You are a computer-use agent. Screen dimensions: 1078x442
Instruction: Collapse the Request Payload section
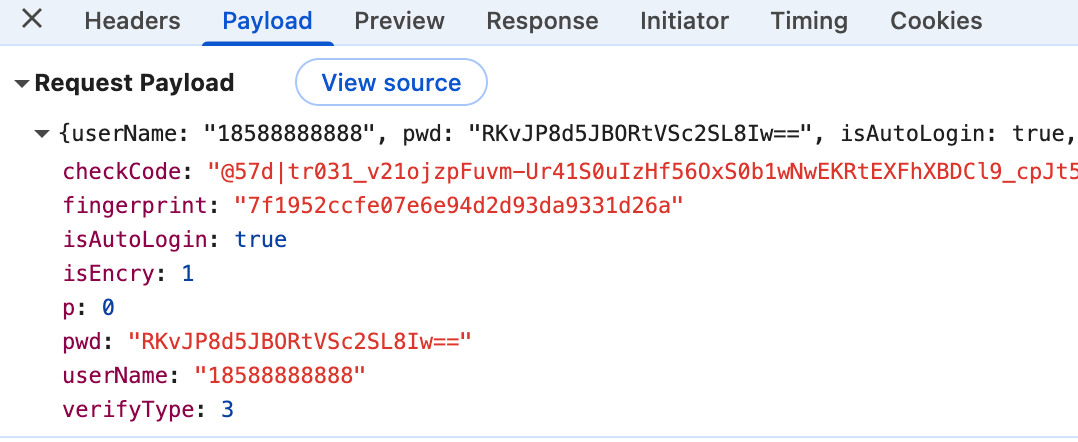22,84
